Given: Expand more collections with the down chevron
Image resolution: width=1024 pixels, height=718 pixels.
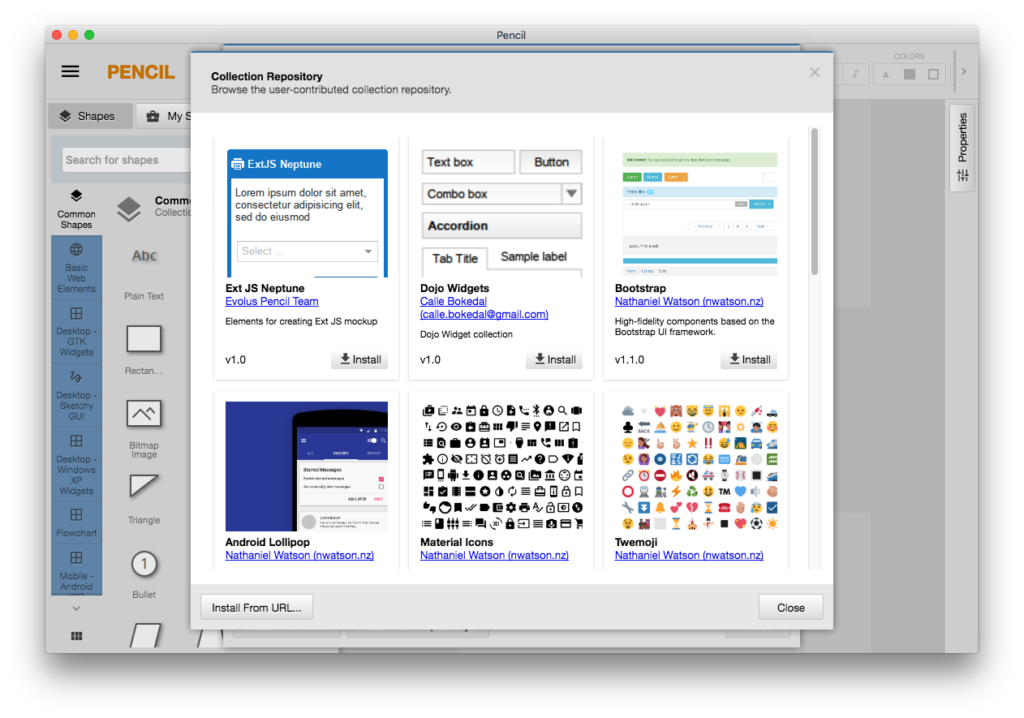Looking at the screenshot, I should (x=76, y=608).
